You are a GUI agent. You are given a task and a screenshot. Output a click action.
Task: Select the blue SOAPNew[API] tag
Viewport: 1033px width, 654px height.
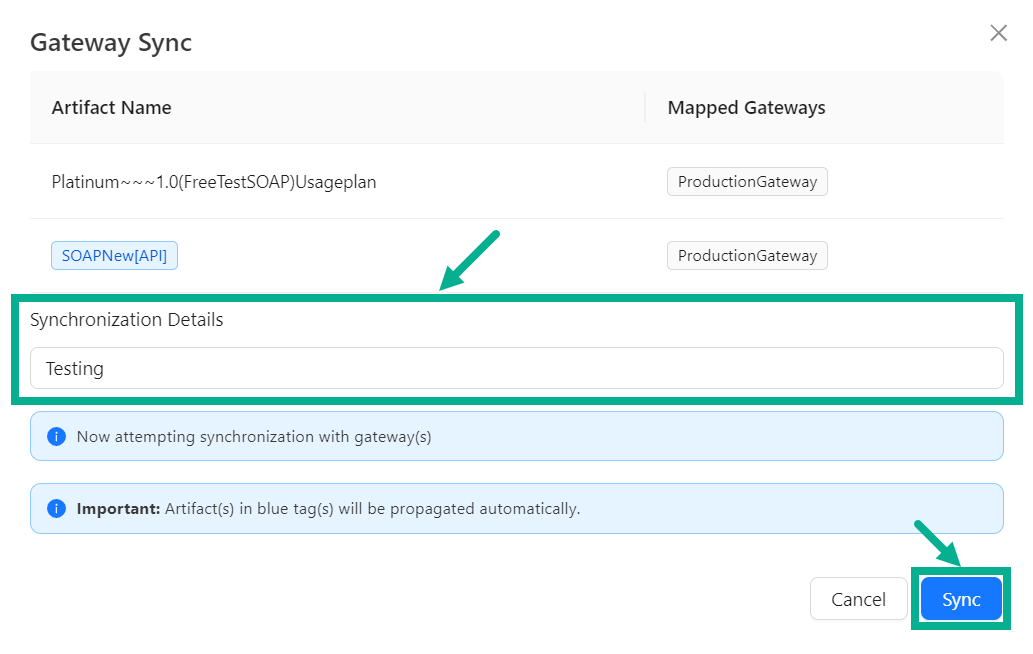[x=115, y=255]
